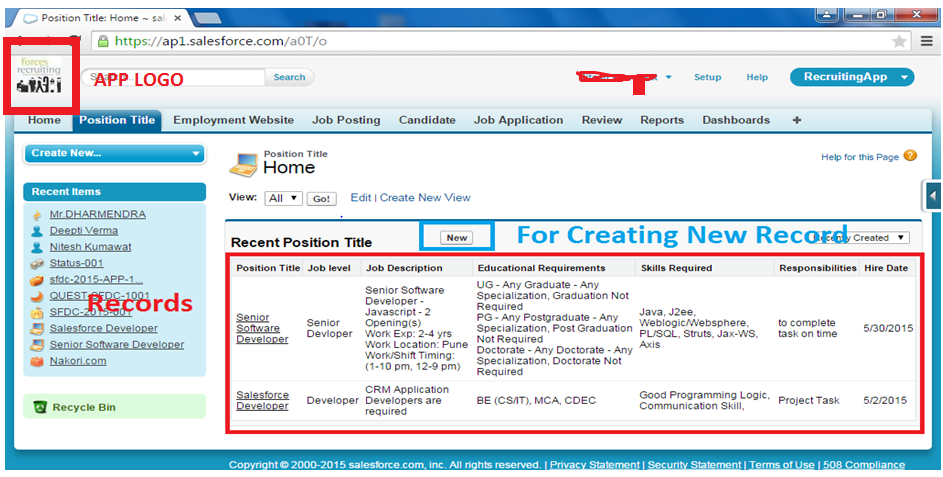Image resolution: width=943 pixels, height=477 pixels.
Task: Open Salesforce Developer record in table
Action: [262, 401]
